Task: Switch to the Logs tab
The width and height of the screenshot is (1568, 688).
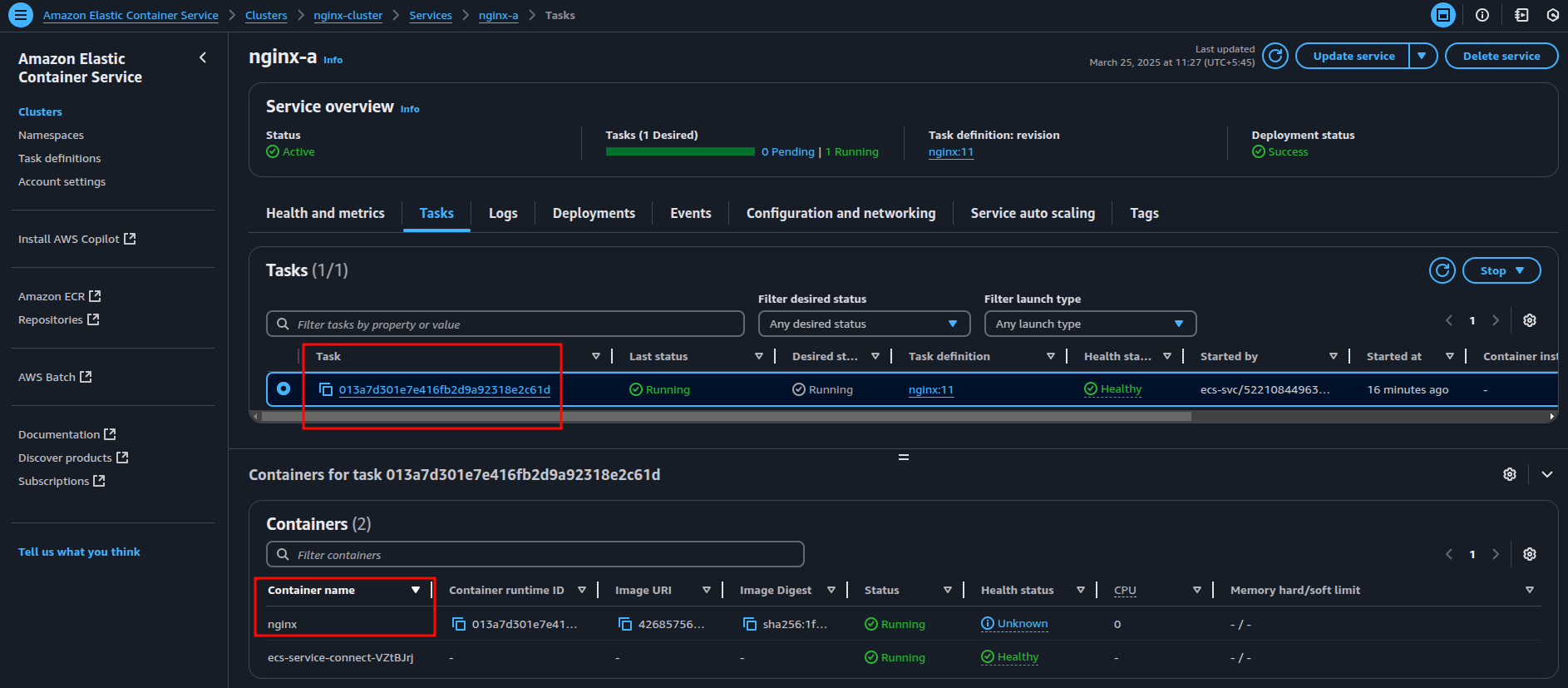Action: (503, 213)
